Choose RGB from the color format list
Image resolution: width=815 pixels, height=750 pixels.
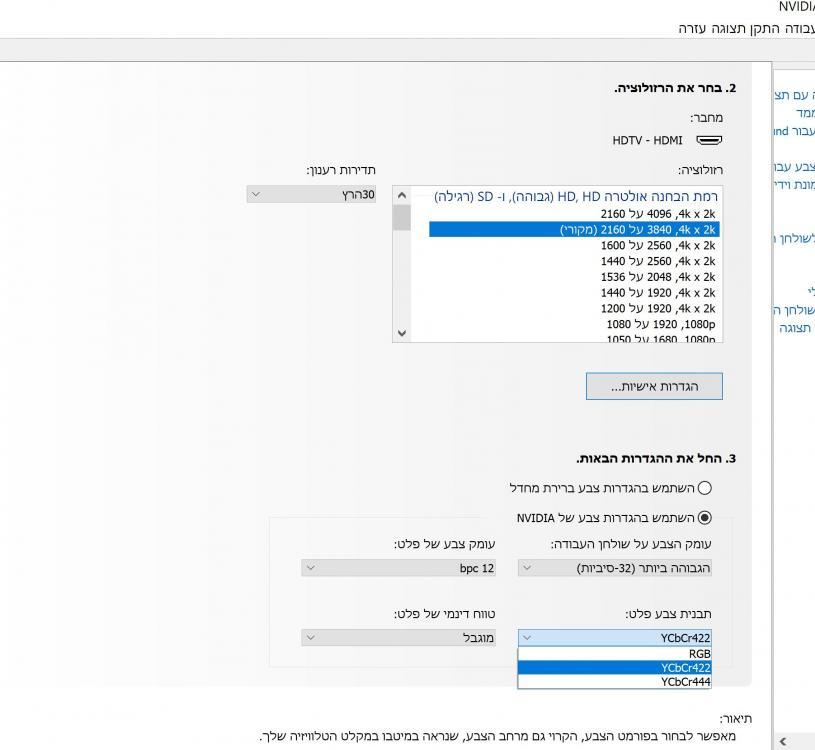pos(614,654)
